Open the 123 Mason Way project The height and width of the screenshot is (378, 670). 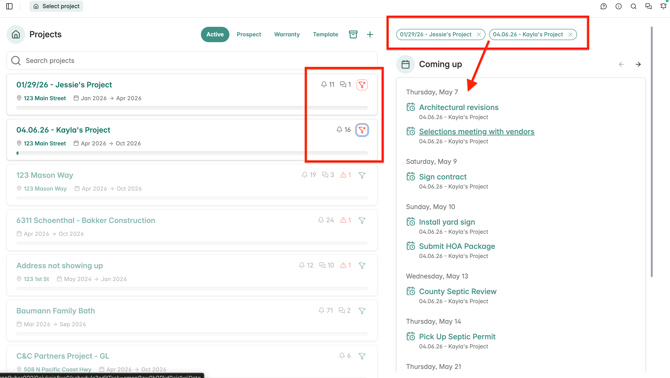(x=45, y=175)
